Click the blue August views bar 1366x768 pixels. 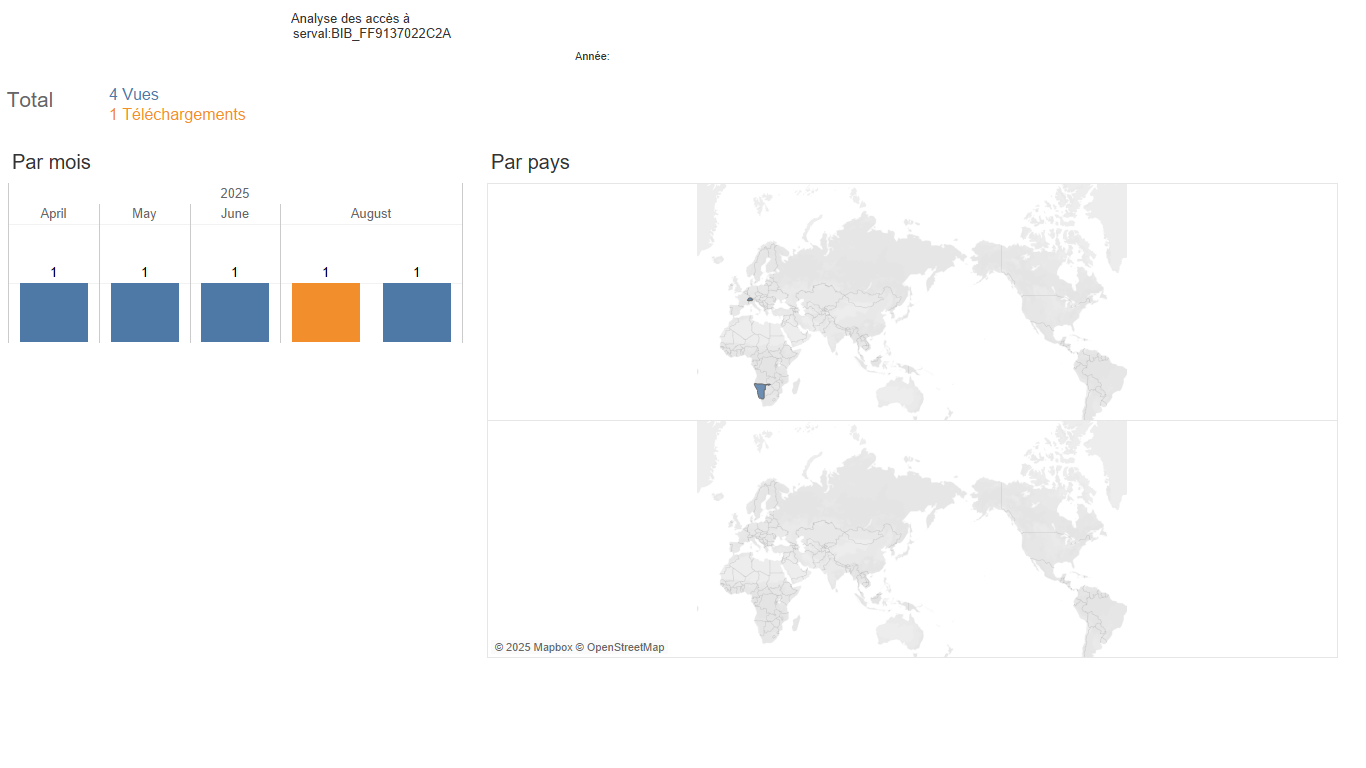click(x=417, y=312)
